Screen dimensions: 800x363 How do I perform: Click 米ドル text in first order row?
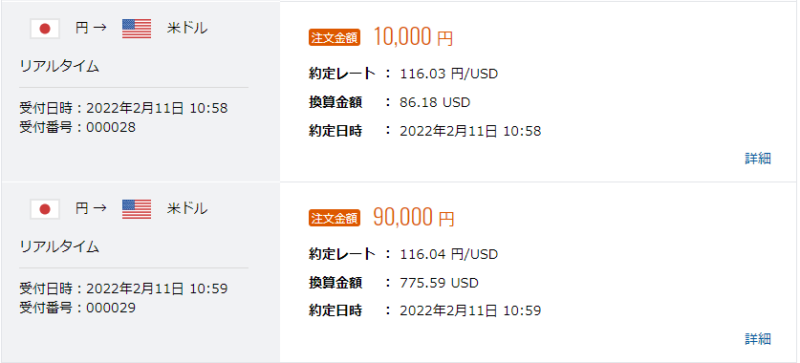(x=187, y=29)
